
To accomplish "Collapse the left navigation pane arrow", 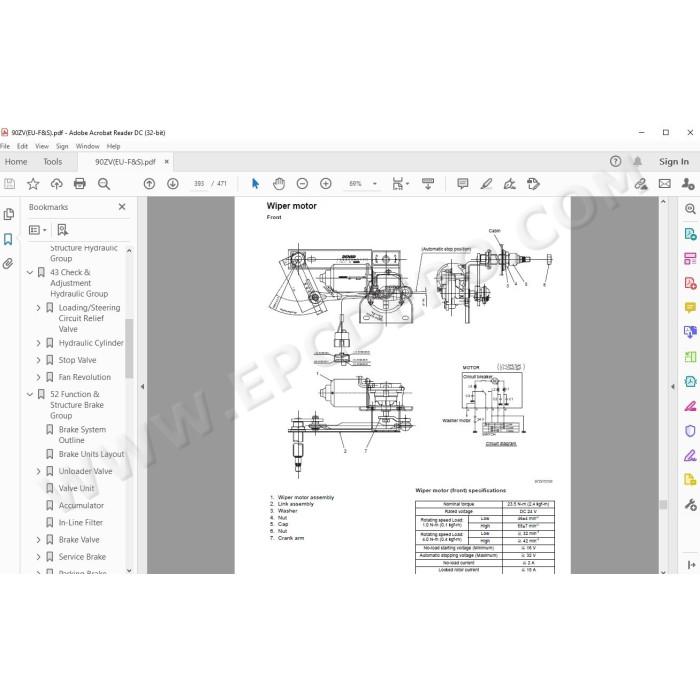I will (x=142, y=387).
